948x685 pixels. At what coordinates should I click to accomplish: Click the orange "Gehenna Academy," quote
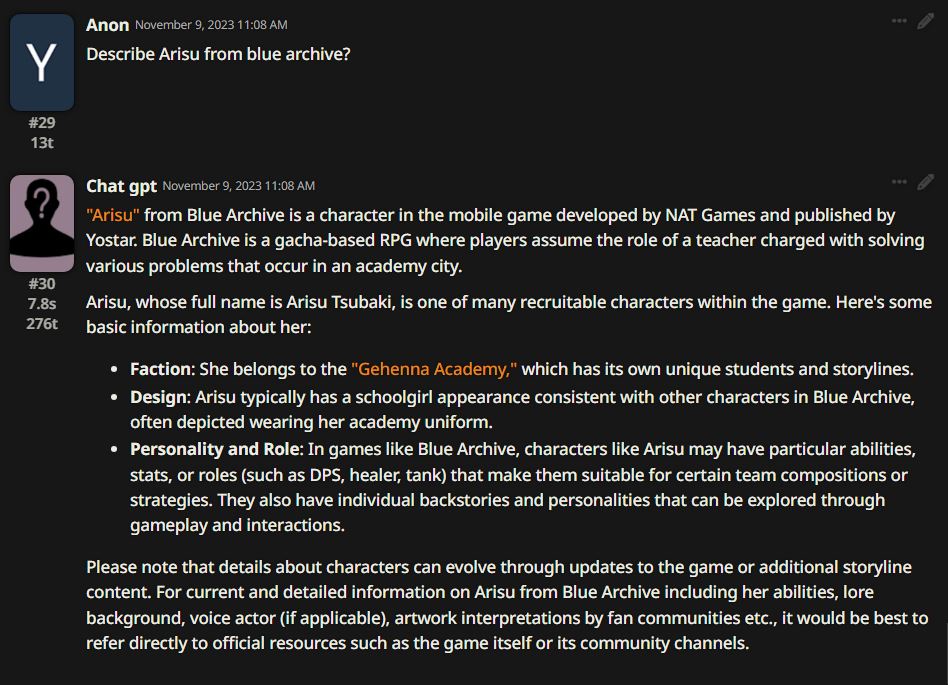click(434, 369)
